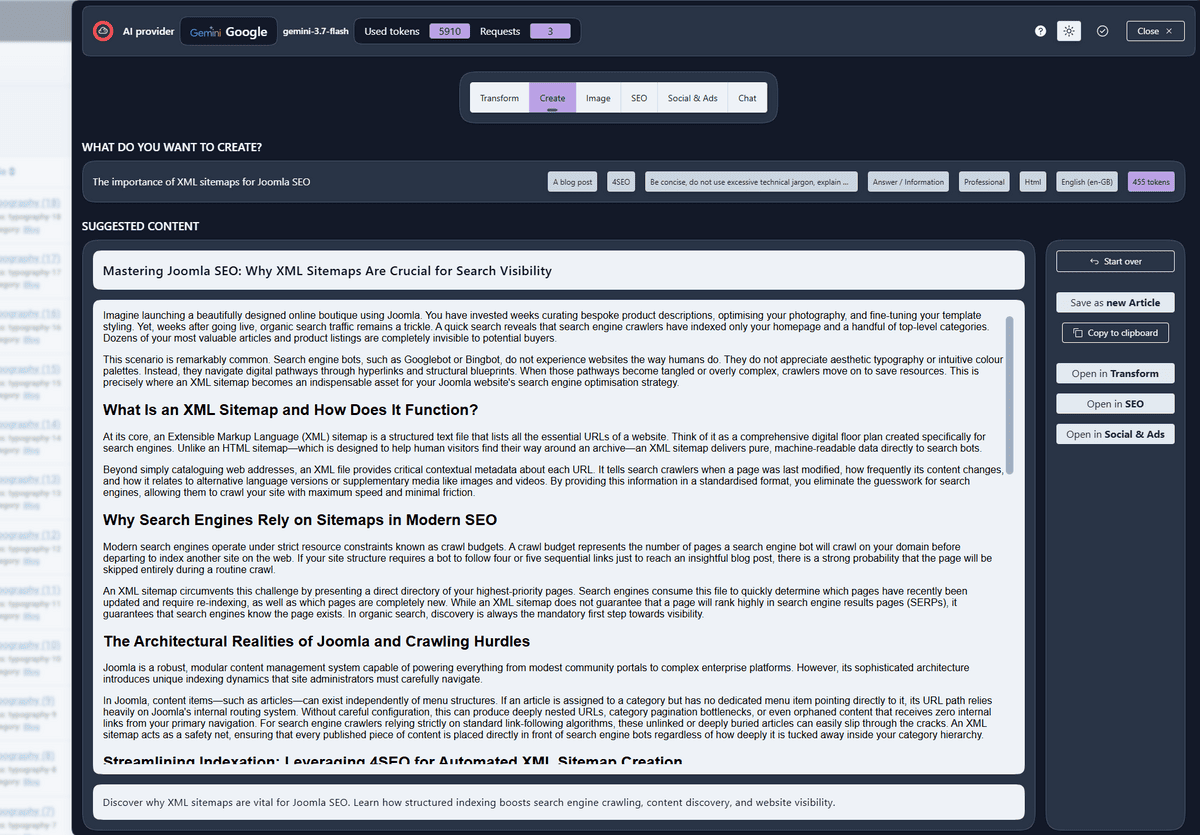This screenshot has width=1200, height=835.
Task: Click the 'SUGGESTED CONTENT' label
Action: (141, 226)
